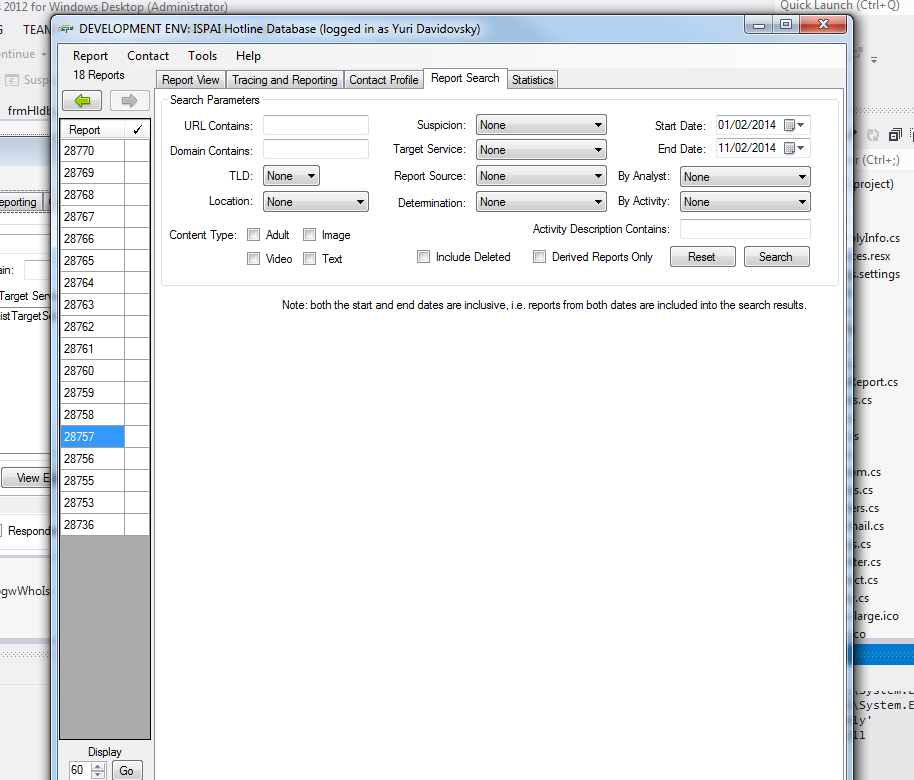Click the application icon in title bar
Image resolution: width=914 pixels, height=780 pixels.
click(x=66, y=29)
